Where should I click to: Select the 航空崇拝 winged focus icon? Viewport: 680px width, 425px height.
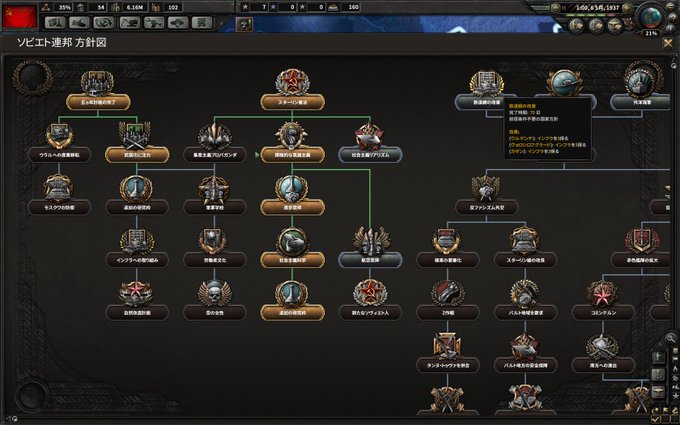[x=370, y=241]
